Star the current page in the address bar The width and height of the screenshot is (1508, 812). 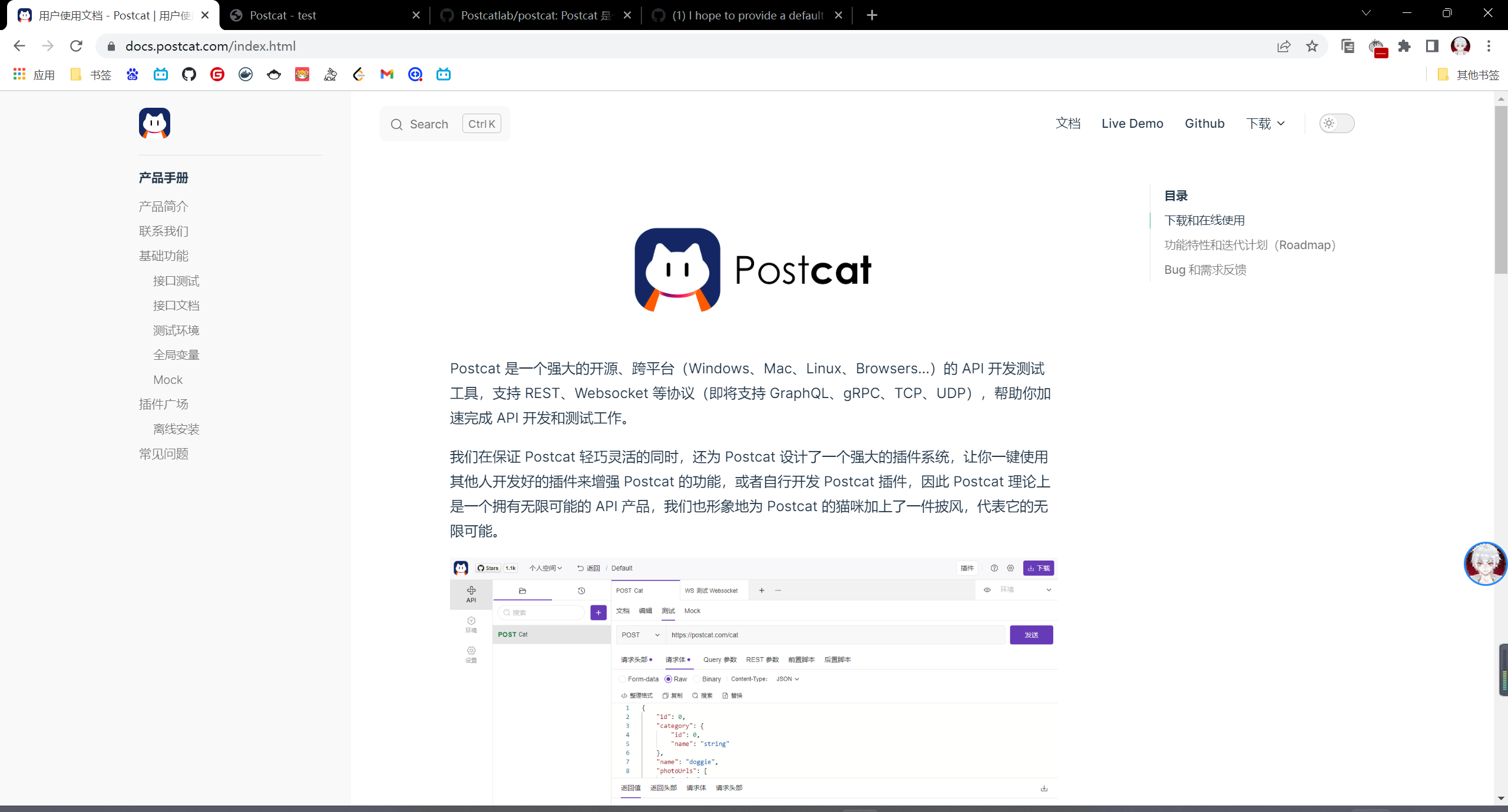(x=1312, y=46)
